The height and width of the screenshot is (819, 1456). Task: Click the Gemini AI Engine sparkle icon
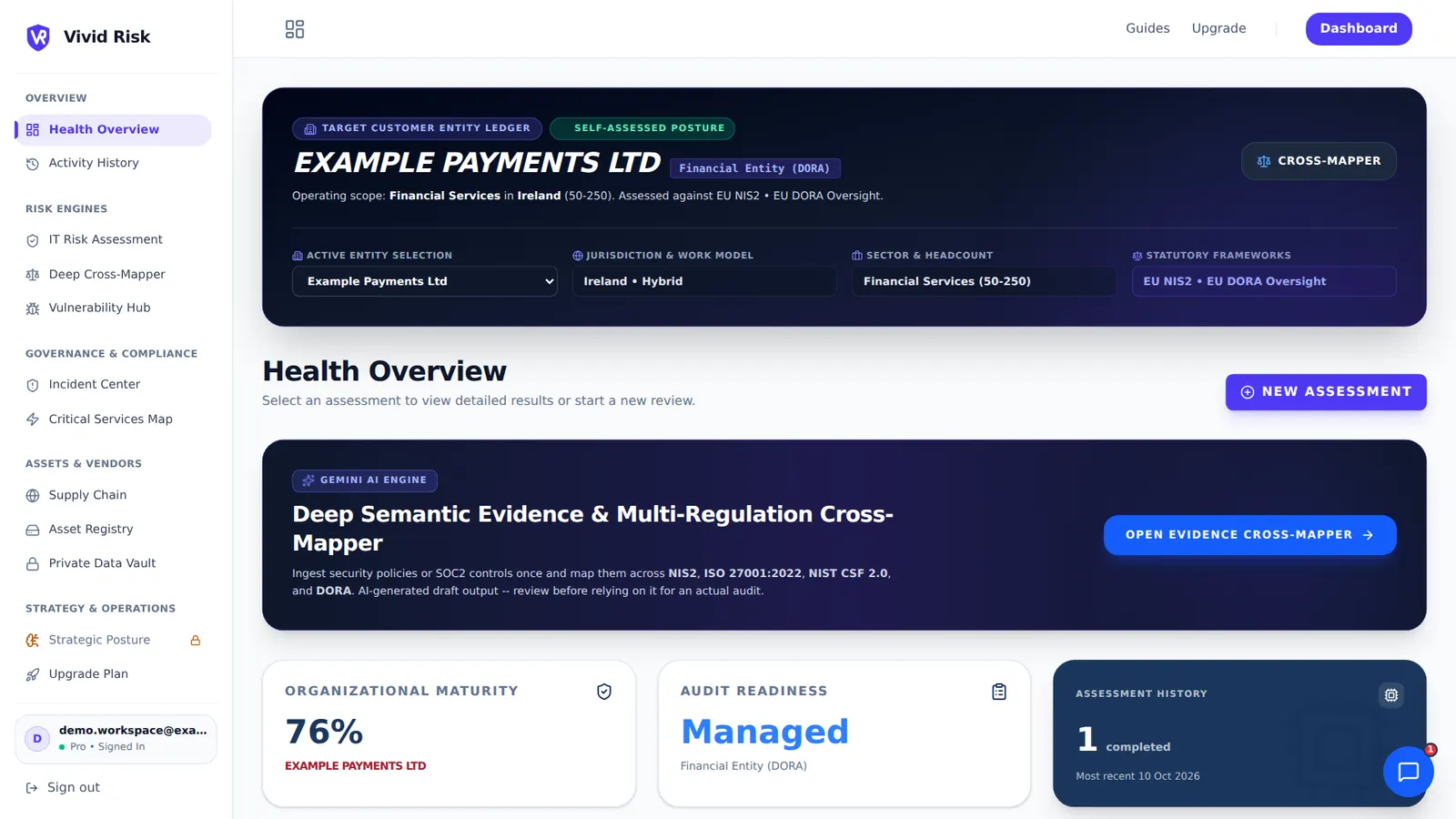coord(308,480)
